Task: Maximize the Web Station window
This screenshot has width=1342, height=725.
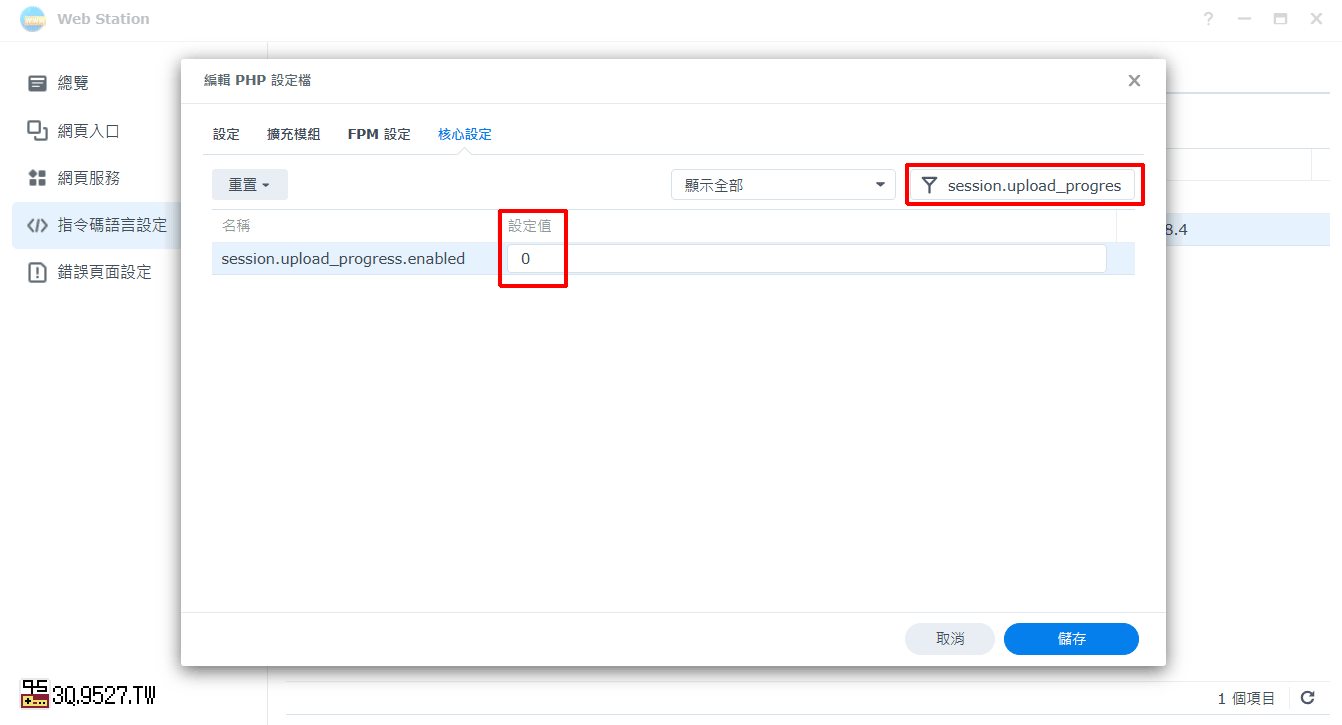Action: click(1280, 19)
